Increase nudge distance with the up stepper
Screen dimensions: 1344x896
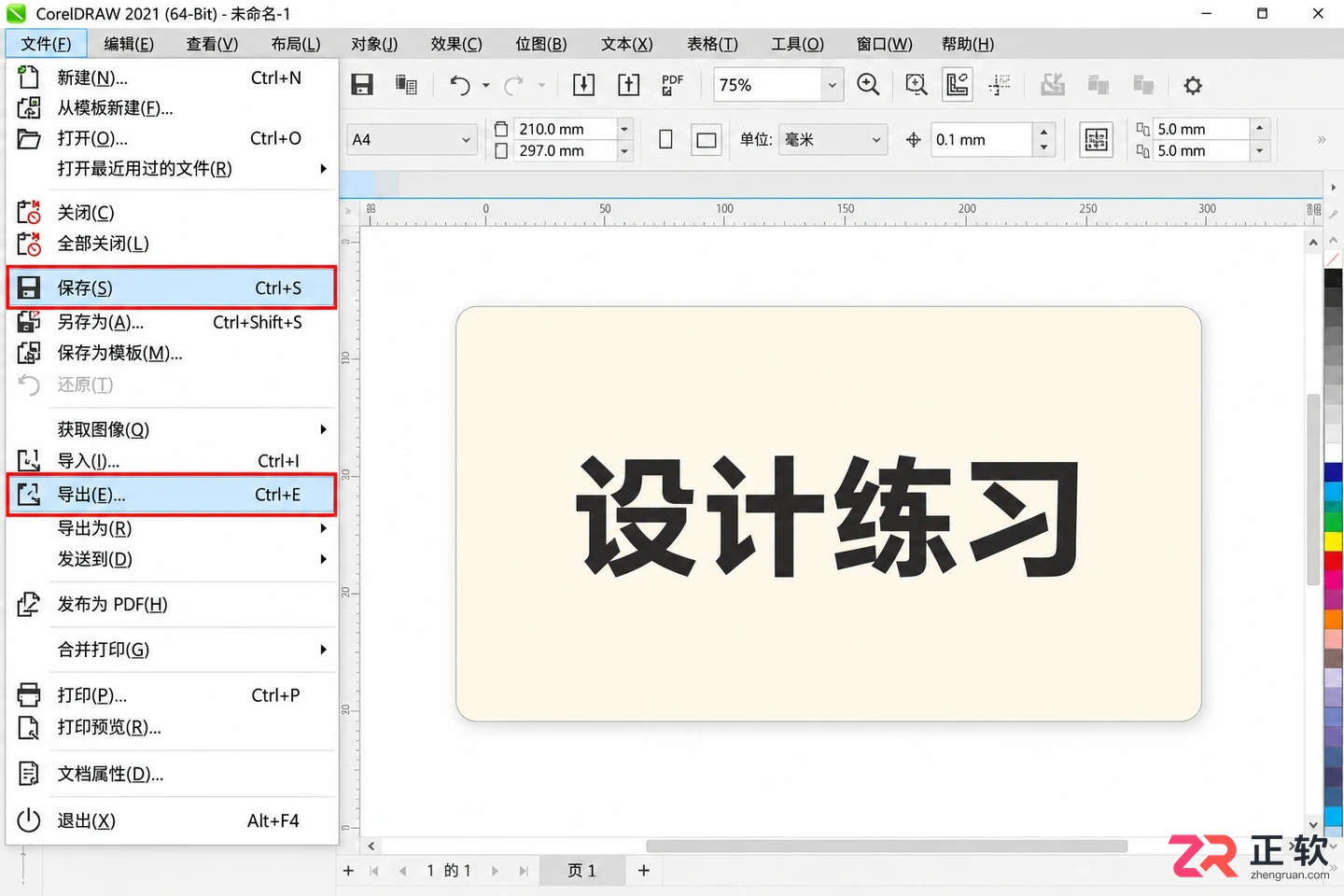1044,132
